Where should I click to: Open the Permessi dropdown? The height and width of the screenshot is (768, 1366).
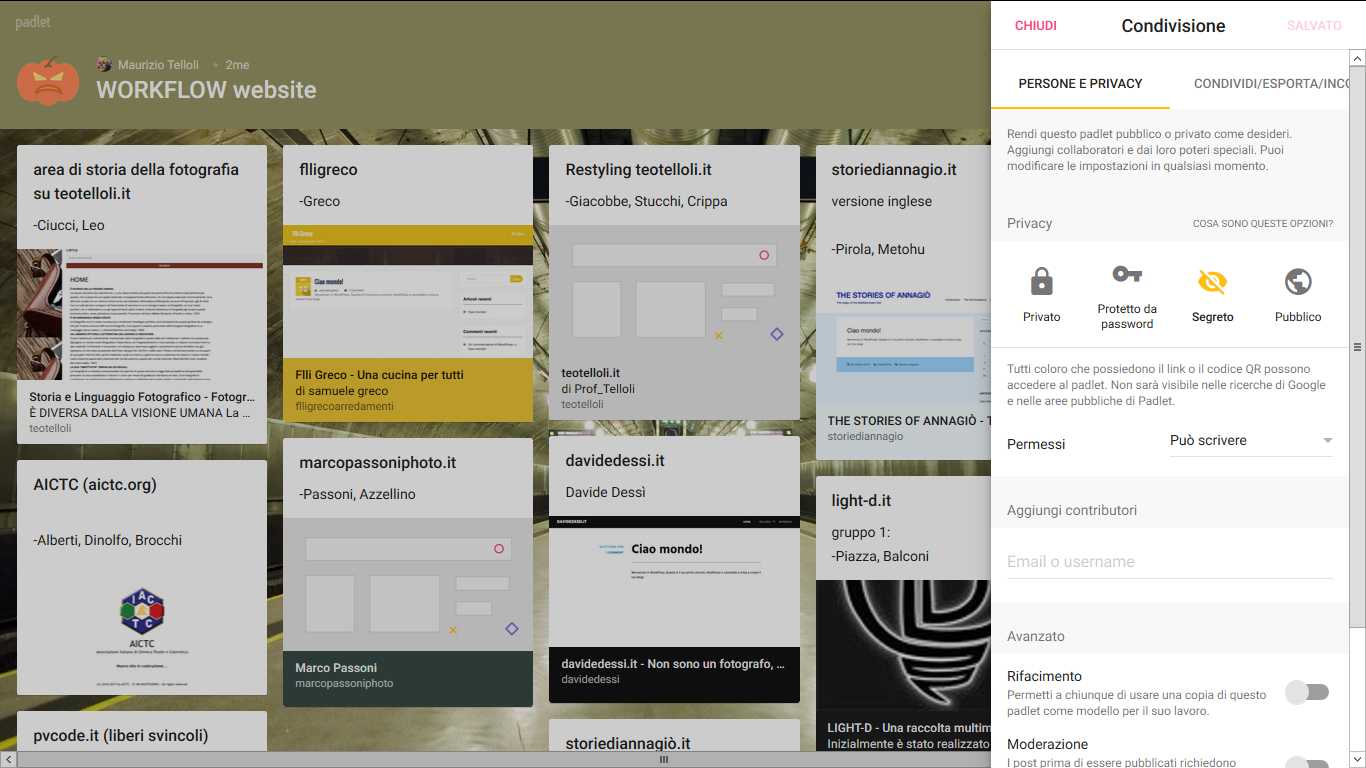1250,441
